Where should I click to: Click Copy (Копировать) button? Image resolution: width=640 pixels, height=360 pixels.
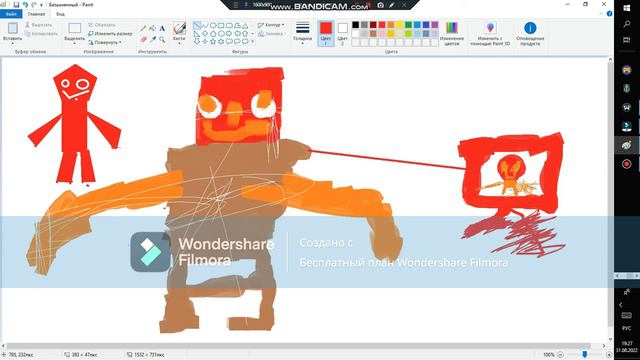pos(41,33)
